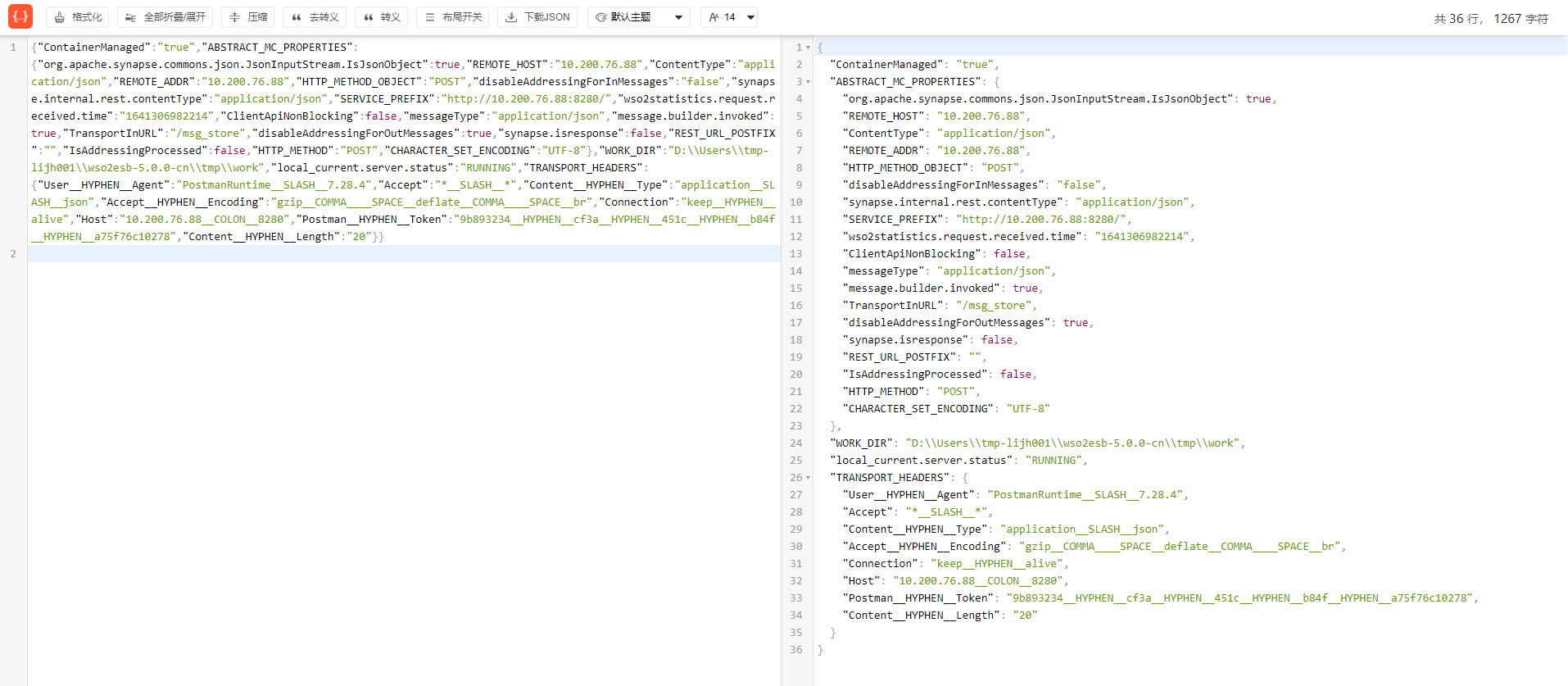Click "Content__HYPHEN__Length" key on line 34
This screenshot has height=686, width=1568.
(x=922, y=616)
